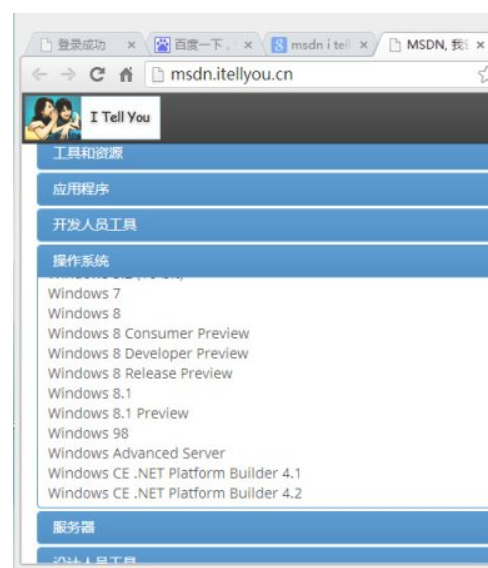The image size is (488, 568).
Task: Open the Windows 7 entry
Action: tap(84, 293)
